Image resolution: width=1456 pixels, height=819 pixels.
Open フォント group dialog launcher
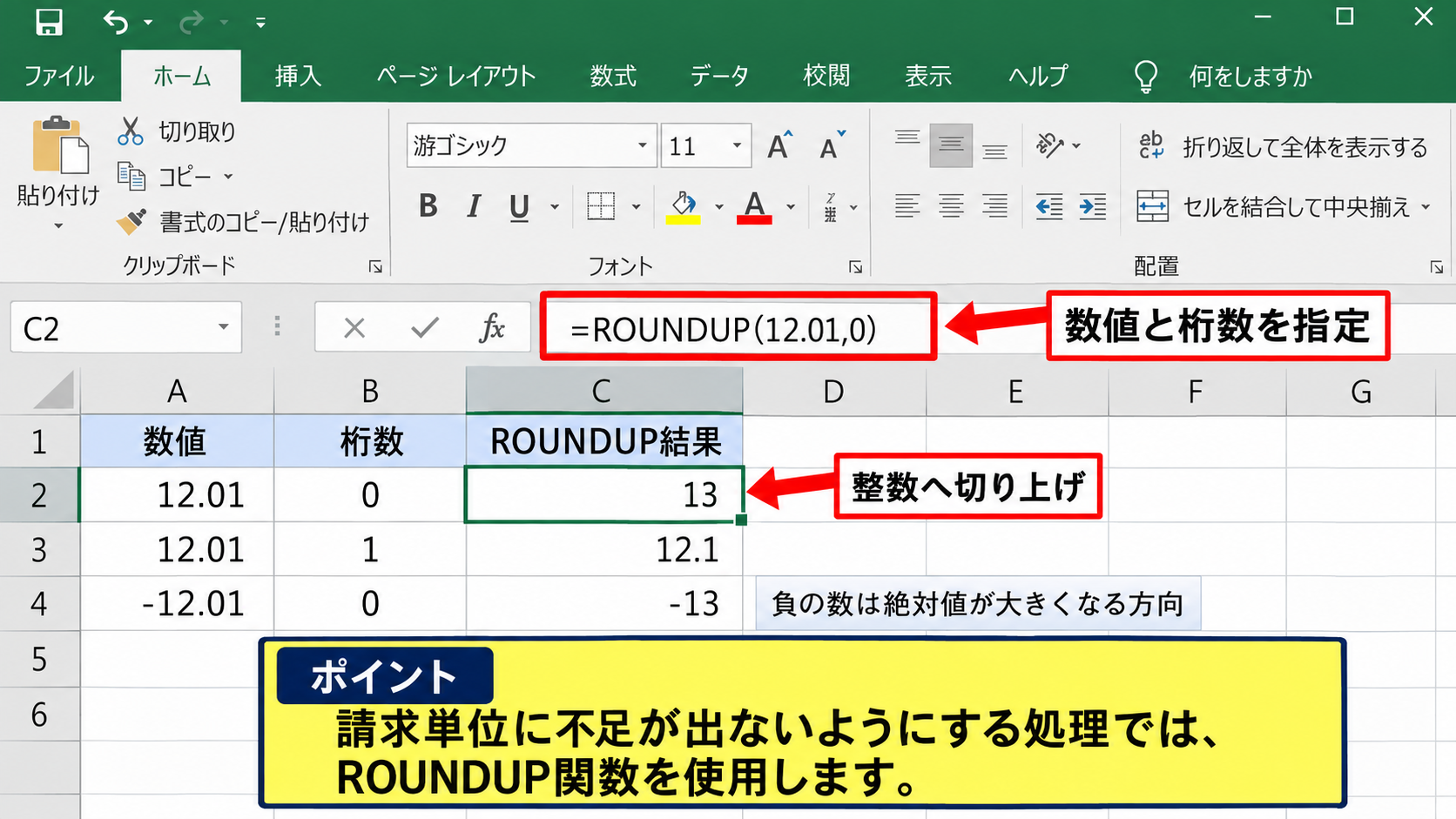pos(855,267)
